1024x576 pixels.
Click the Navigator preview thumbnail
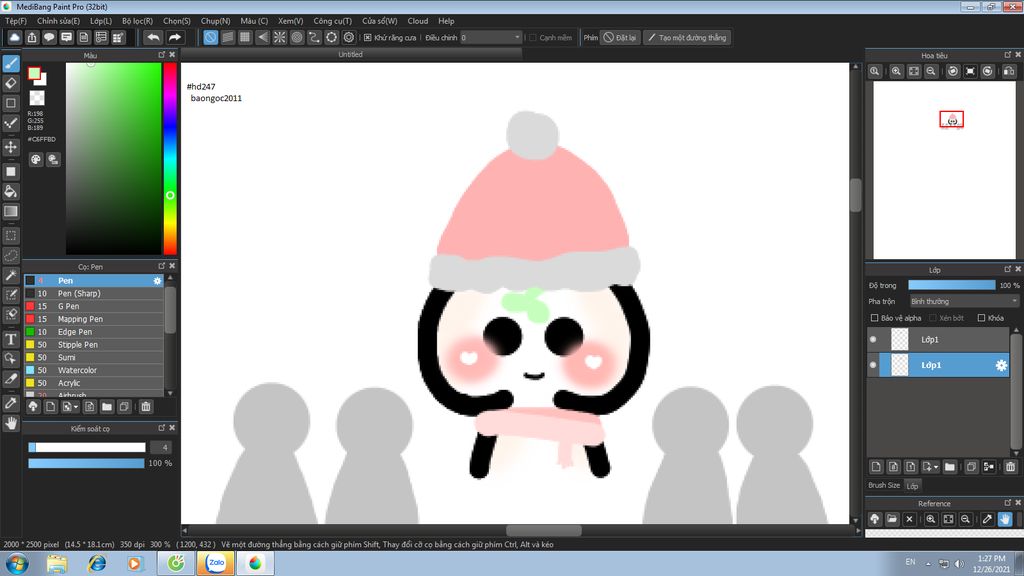click(x=944, y=170)
